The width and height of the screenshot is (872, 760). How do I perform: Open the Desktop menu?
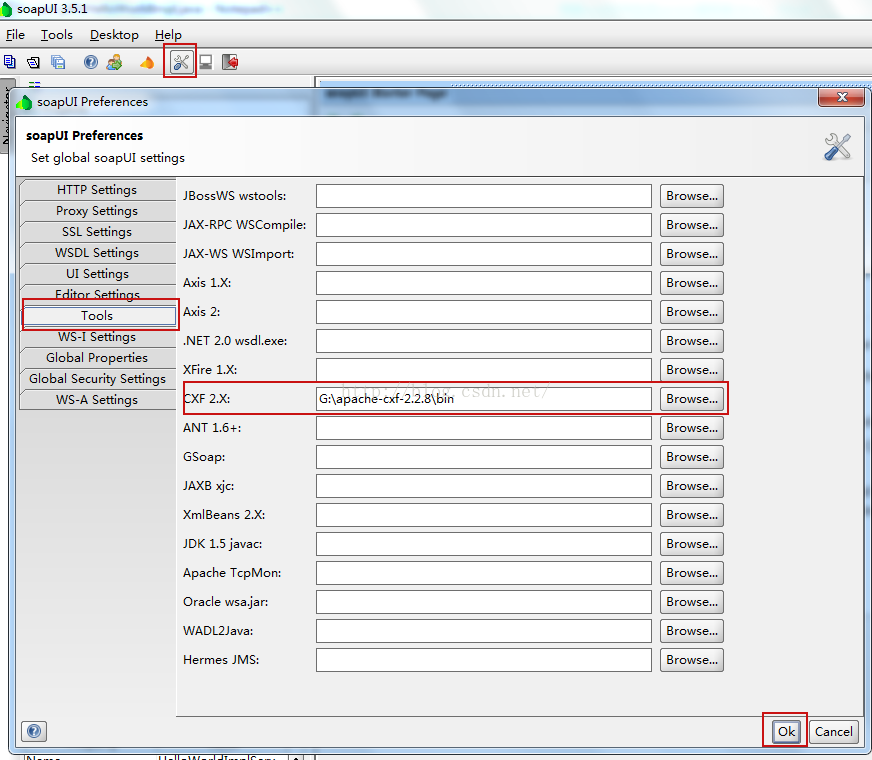coord(114,34)
